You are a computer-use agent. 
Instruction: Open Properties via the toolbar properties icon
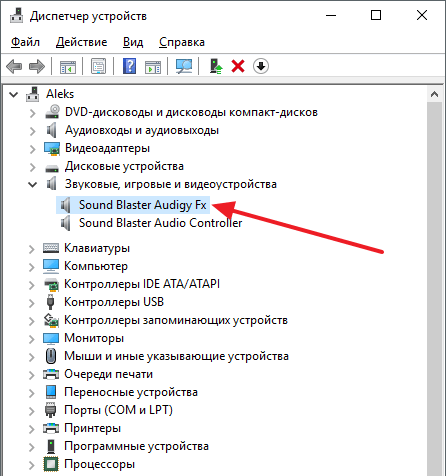point(98,66)
